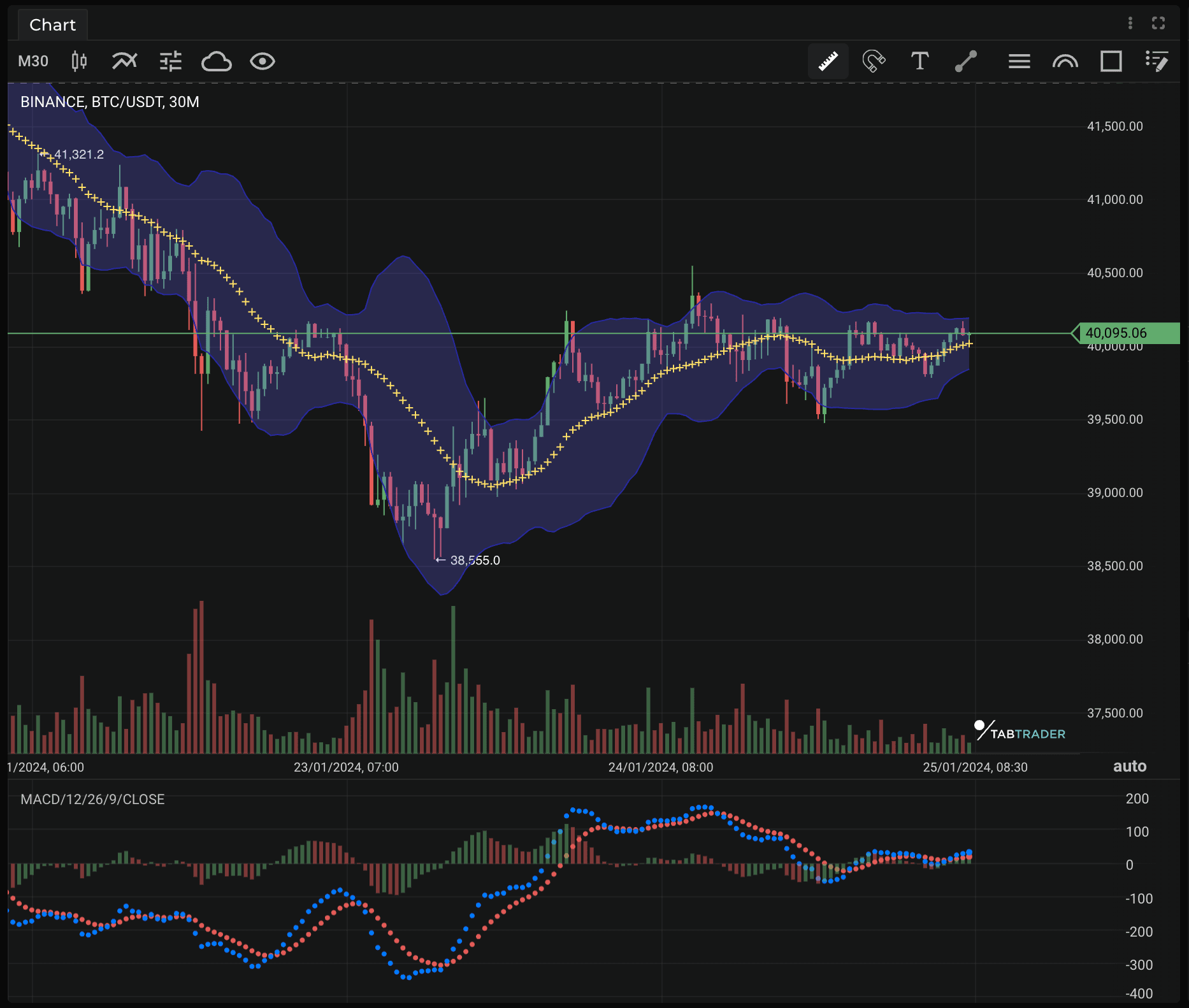Screen dimensions: 1189x1008
Task: Open the drawings list editor icon
Action: tap(1157, 61)
